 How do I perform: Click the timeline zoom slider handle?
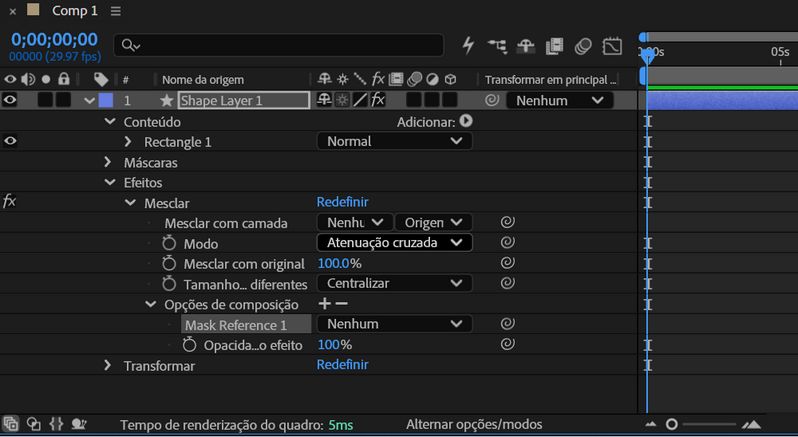pyautogui.click(x=672, y=424)
